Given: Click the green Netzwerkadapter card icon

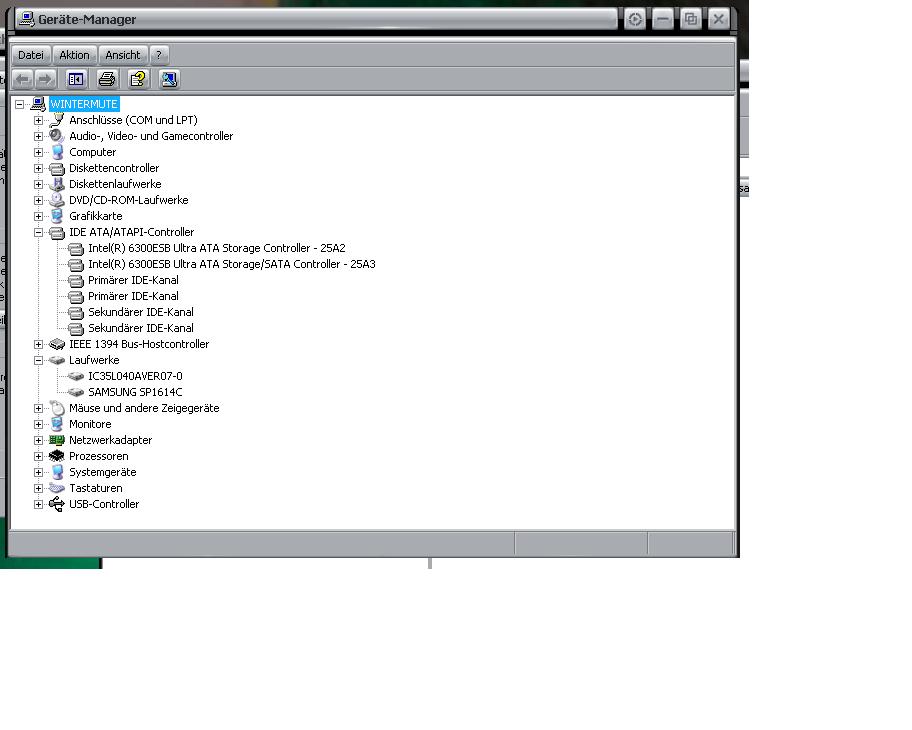Looking at the screenshot, I should [57, 440].
